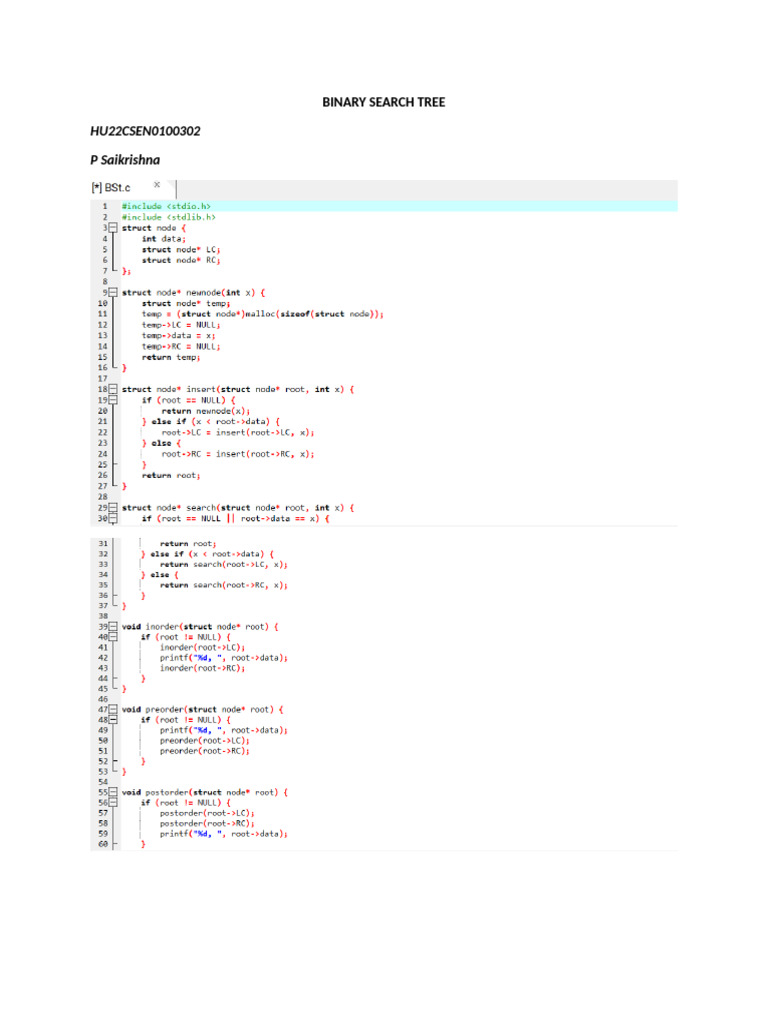The width and height of the screenshot is (768, 1024).
Task: Click the 'struct node* LC;' declaration
Action: click(x=181, y=249)
